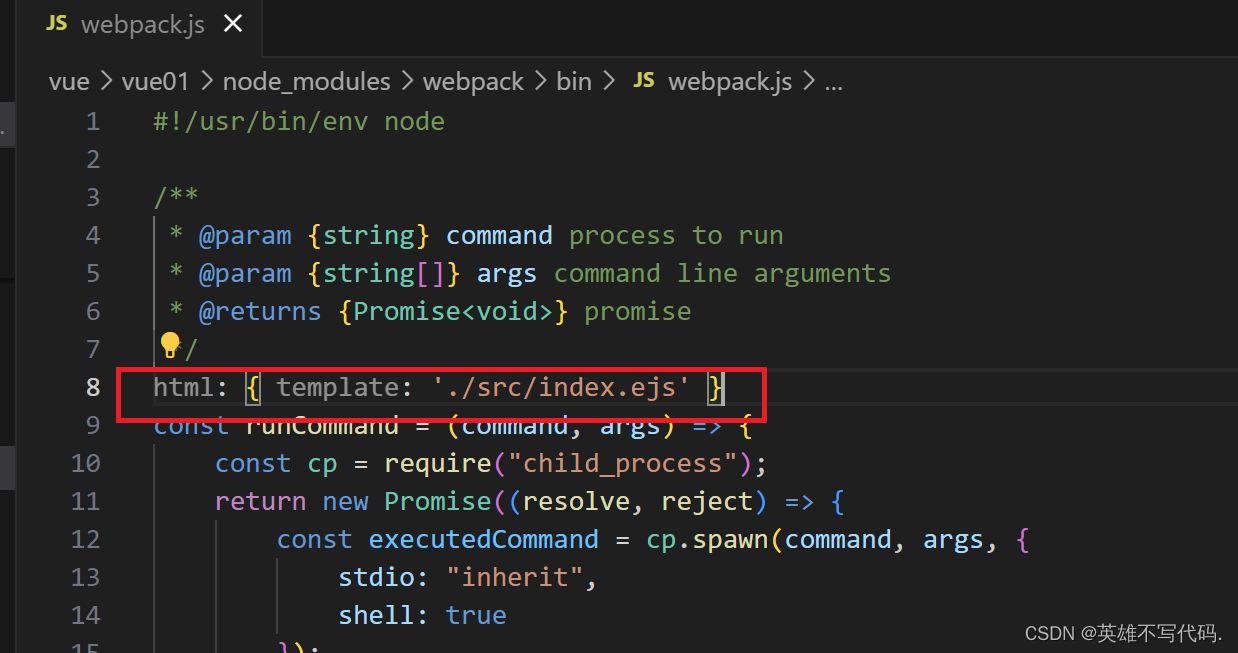
Task: Close the webpack.js editor tab
Action: [x=233, y=23]
